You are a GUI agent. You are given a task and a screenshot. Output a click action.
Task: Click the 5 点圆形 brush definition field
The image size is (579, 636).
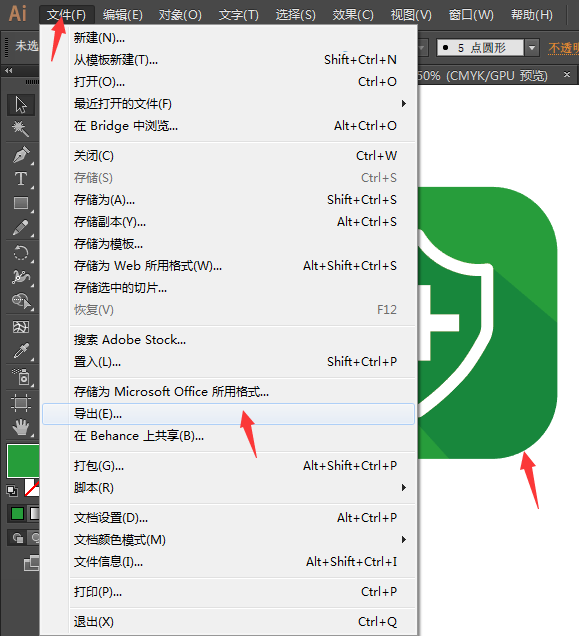480,48
